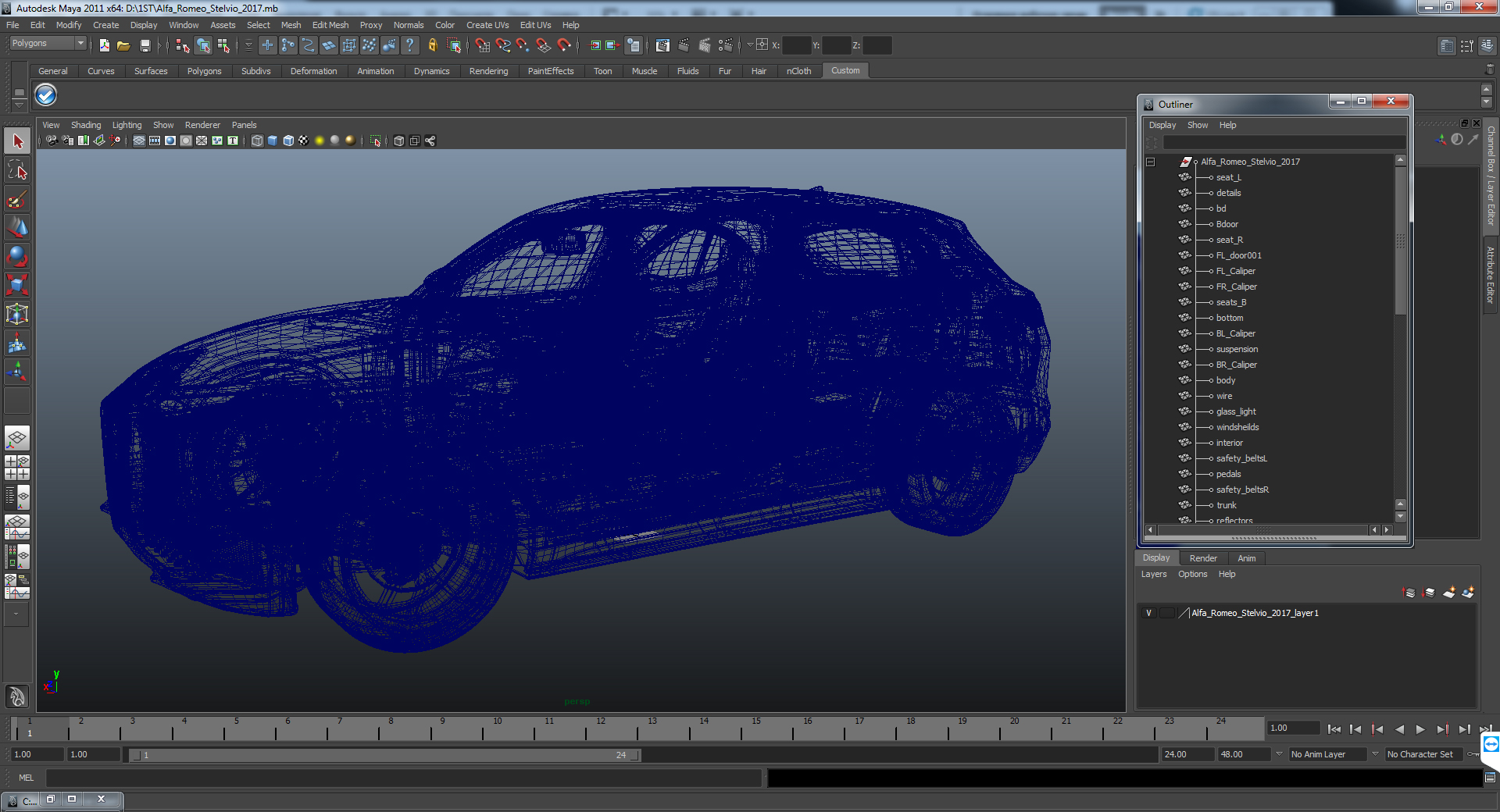The image size is (1500, 812).
Task: Step to the next key
Action: [1442, 729]
